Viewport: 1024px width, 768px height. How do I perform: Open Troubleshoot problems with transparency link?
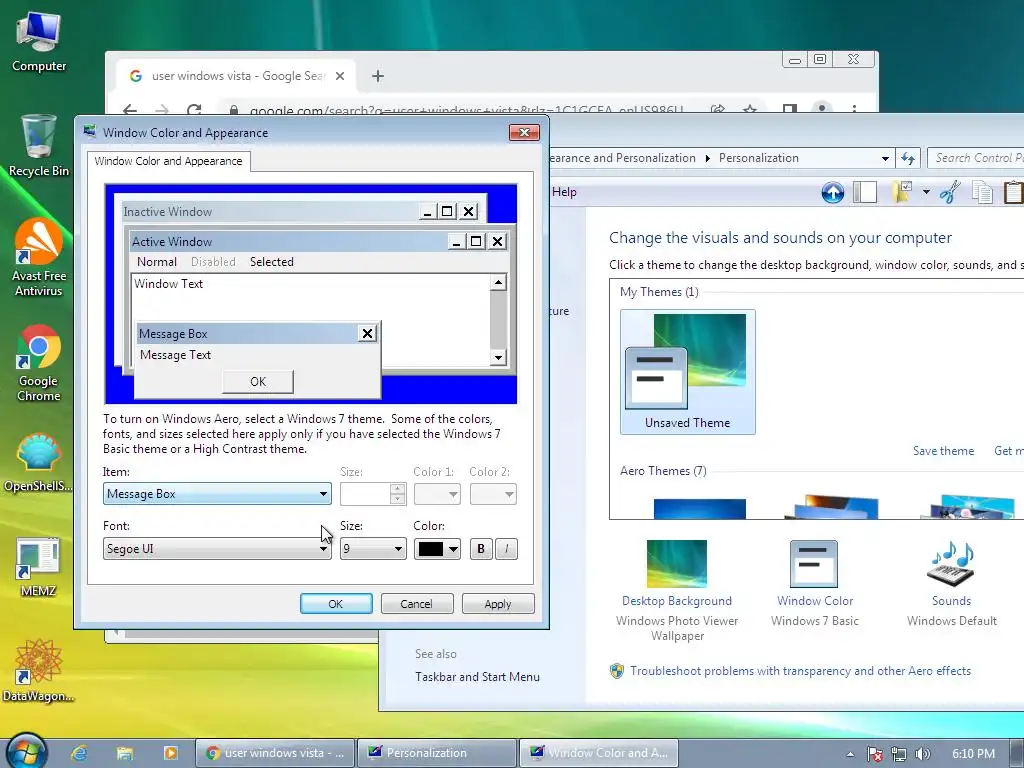click(x=800, y=671)
